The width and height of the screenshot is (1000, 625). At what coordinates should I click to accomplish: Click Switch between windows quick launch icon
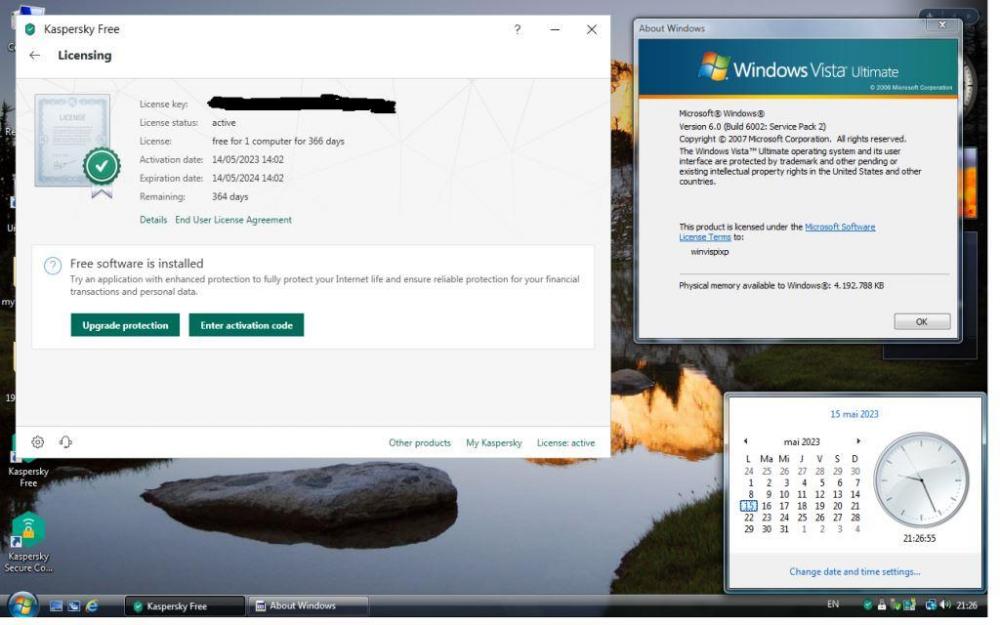click(x=74, y=606)
